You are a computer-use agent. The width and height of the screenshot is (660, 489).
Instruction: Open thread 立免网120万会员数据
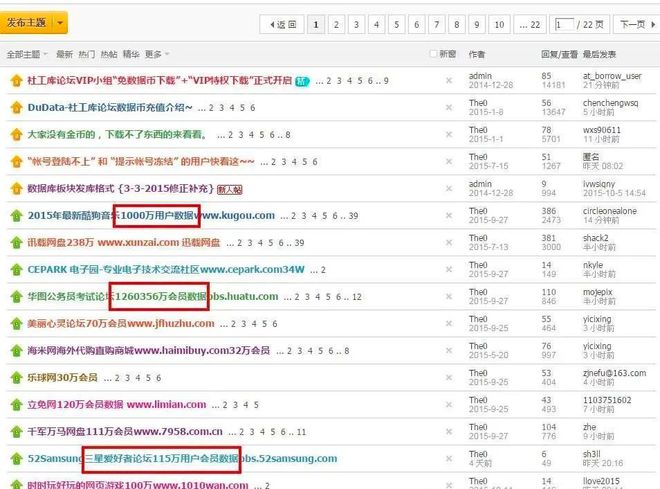click(x=117, y=405)
